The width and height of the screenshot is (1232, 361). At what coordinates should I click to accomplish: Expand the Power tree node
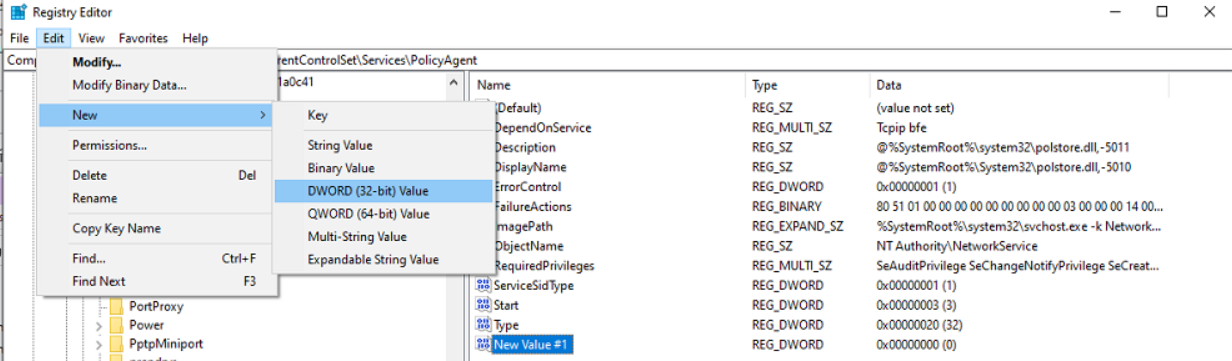pyautogui.click(x=98, y=325)
